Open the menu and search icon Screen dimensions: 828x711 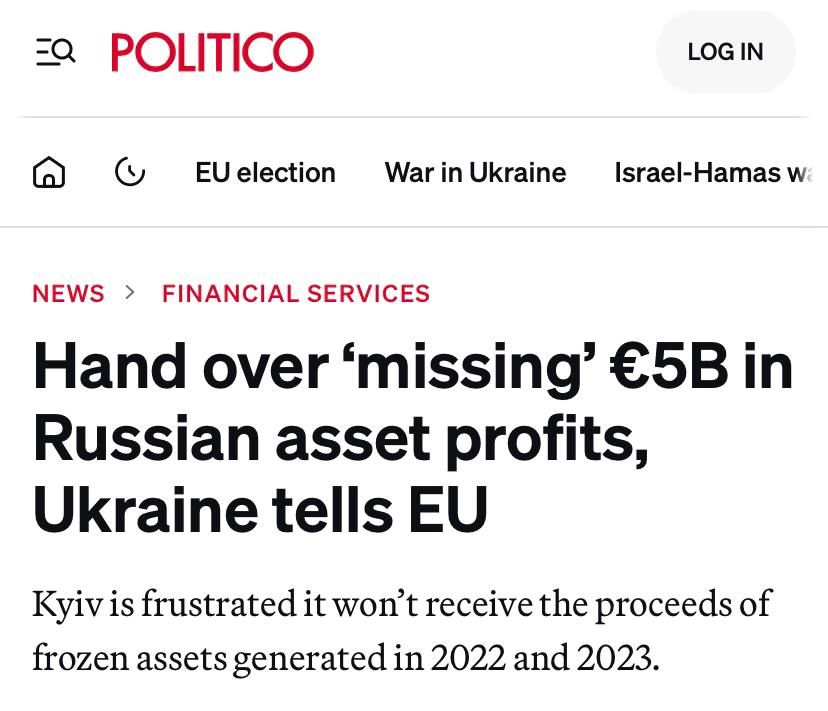55,51
